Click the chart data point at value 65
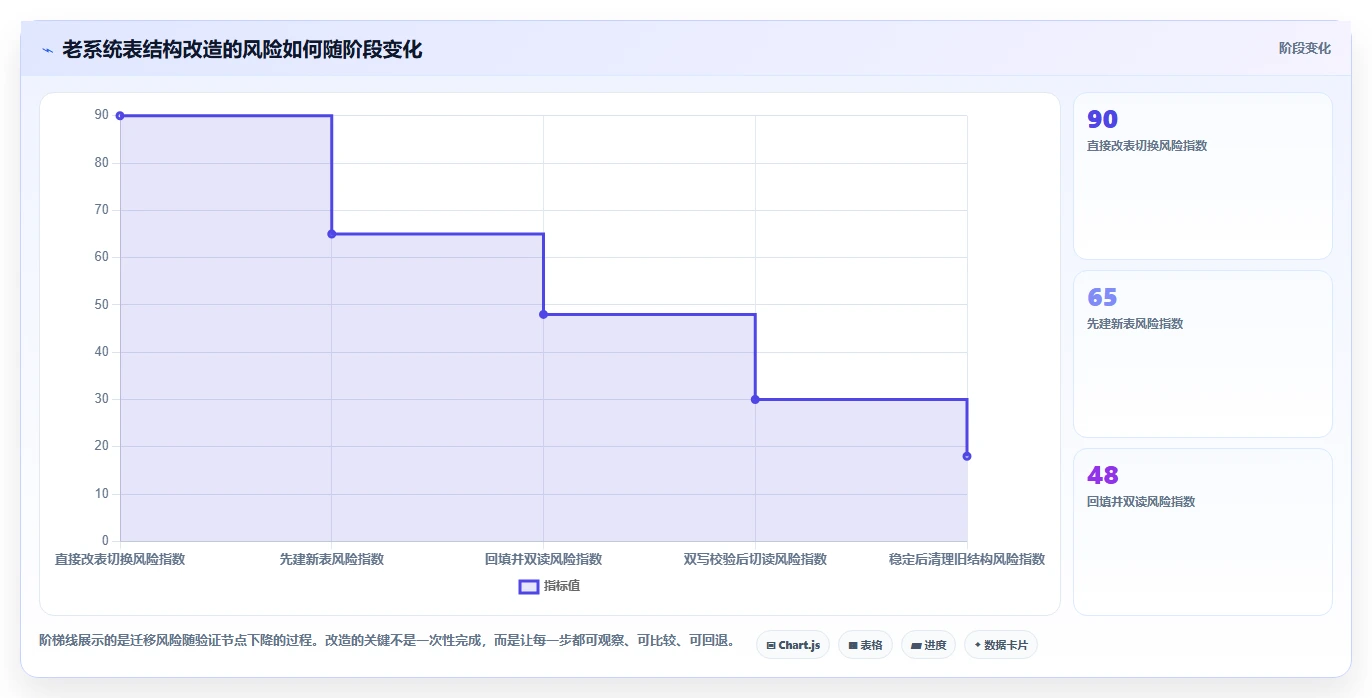Viewport: 1372px width, 698px height. (332, 234)
